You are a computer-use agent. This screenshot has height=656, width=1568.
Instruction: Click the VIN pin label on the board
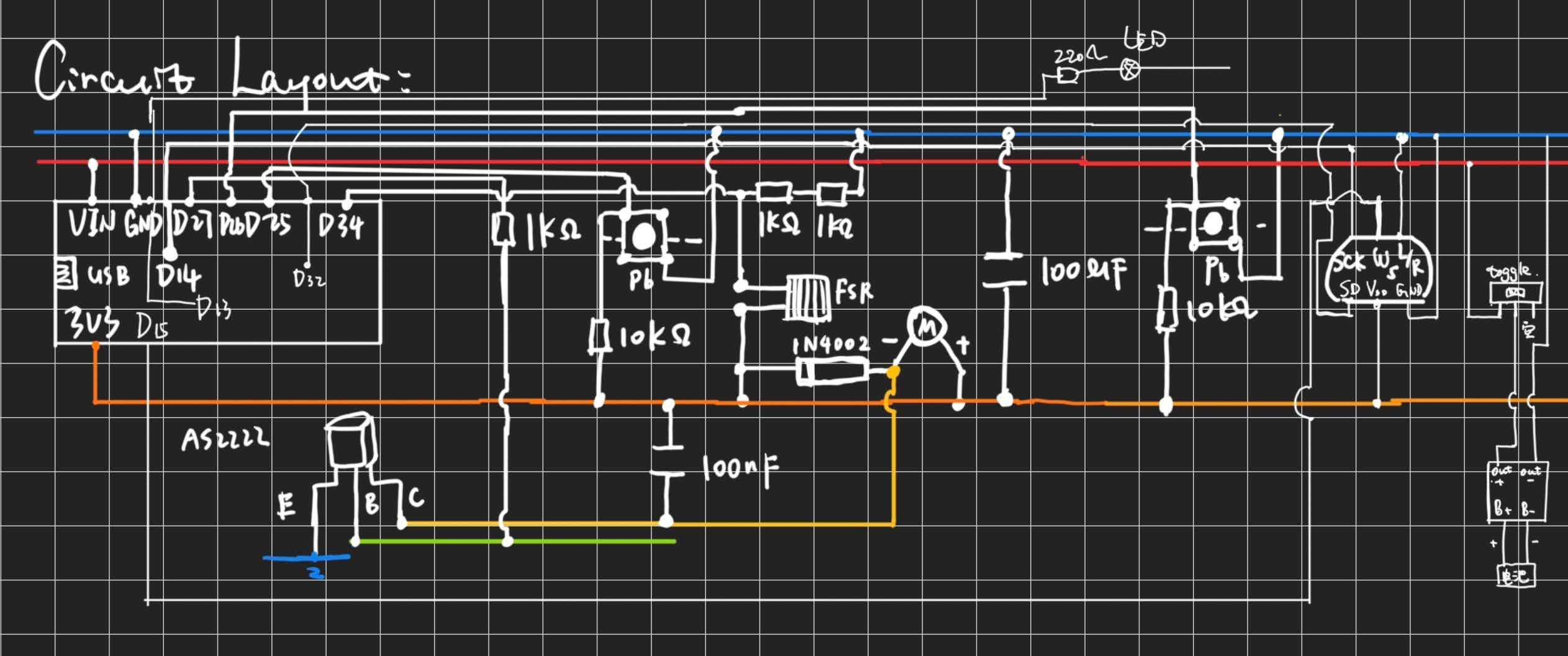[91, 223]
